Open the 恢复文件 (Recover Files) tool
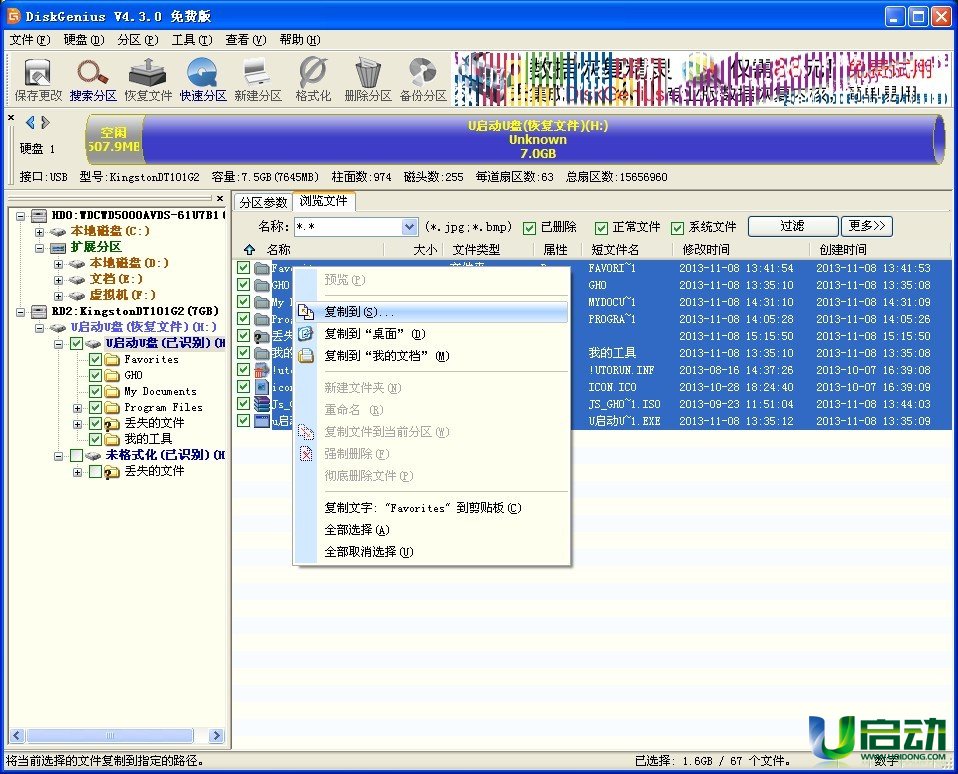Screen dimensions: 958x774 click(148, 78)
